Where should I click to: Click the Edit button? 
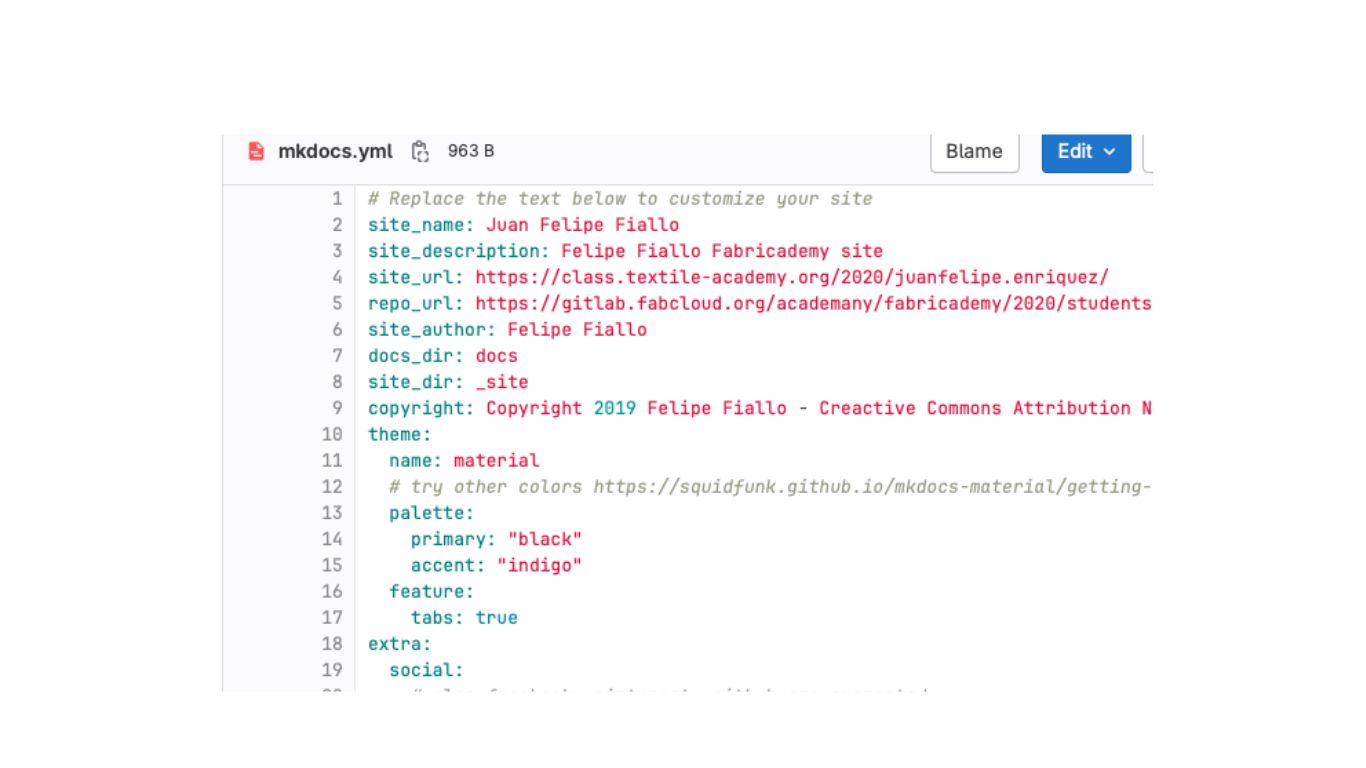(x=1086, y=151)
